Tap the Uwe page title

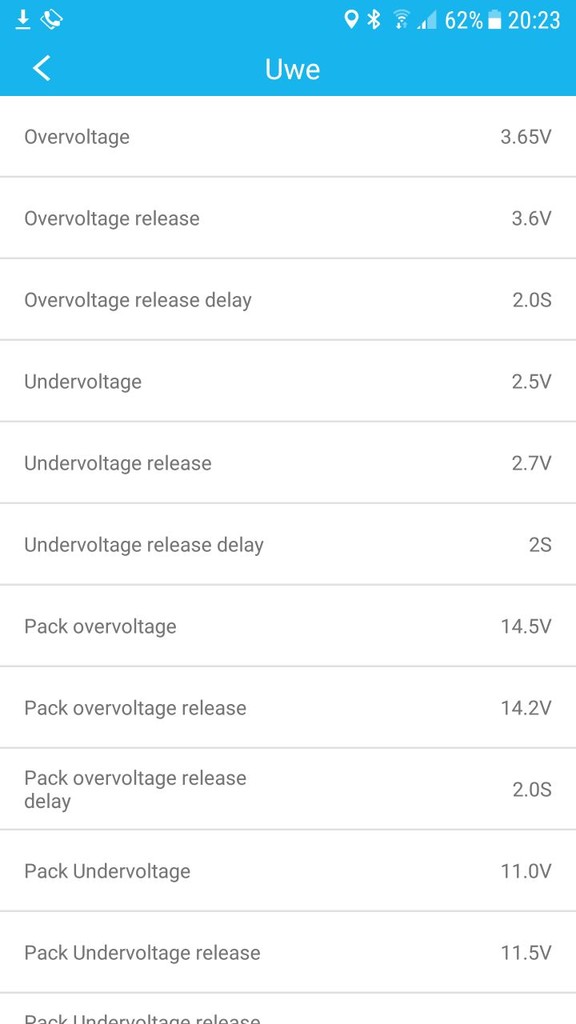pos(293,69)
